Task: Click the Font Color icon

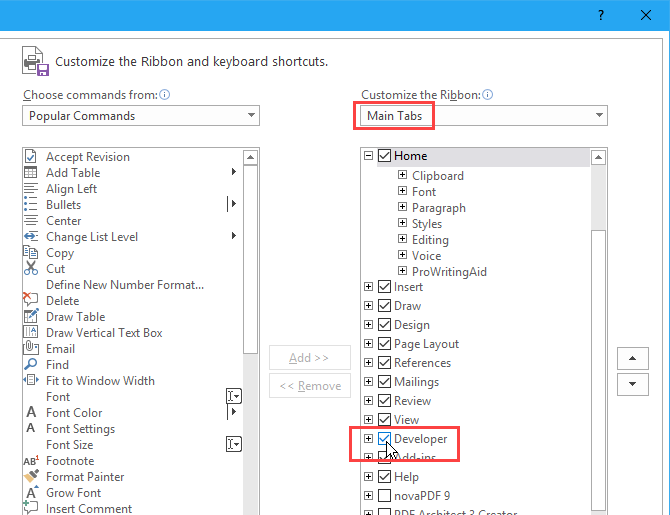Action: (30, 413)
